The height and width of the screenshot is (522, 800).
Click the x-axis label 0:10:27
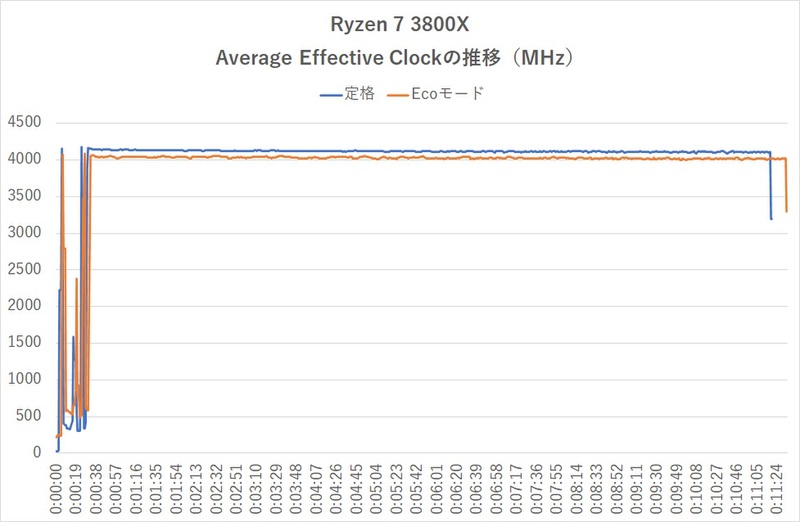[717, 489]
